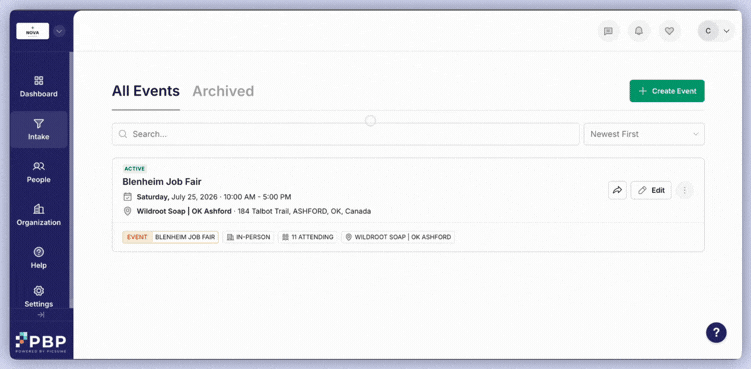Open the favorites heart icon
This screenshot has height=369, width=751.
coord(670,31)
